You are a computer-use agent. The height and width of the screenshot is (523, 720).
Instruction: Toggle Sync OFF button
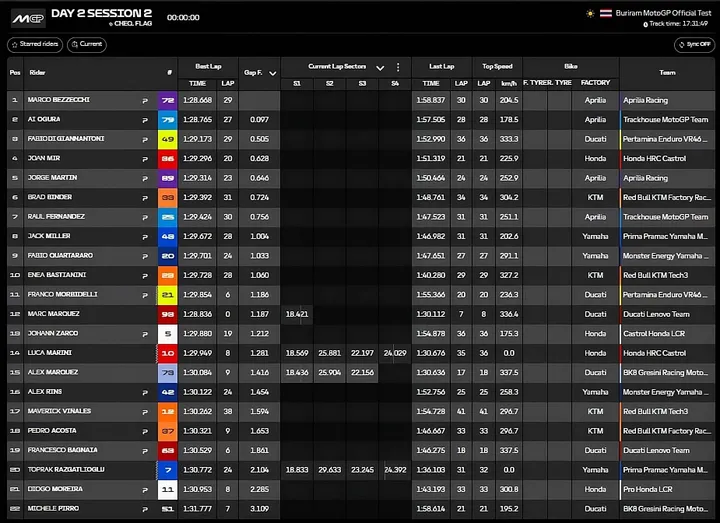pos(694,45)
